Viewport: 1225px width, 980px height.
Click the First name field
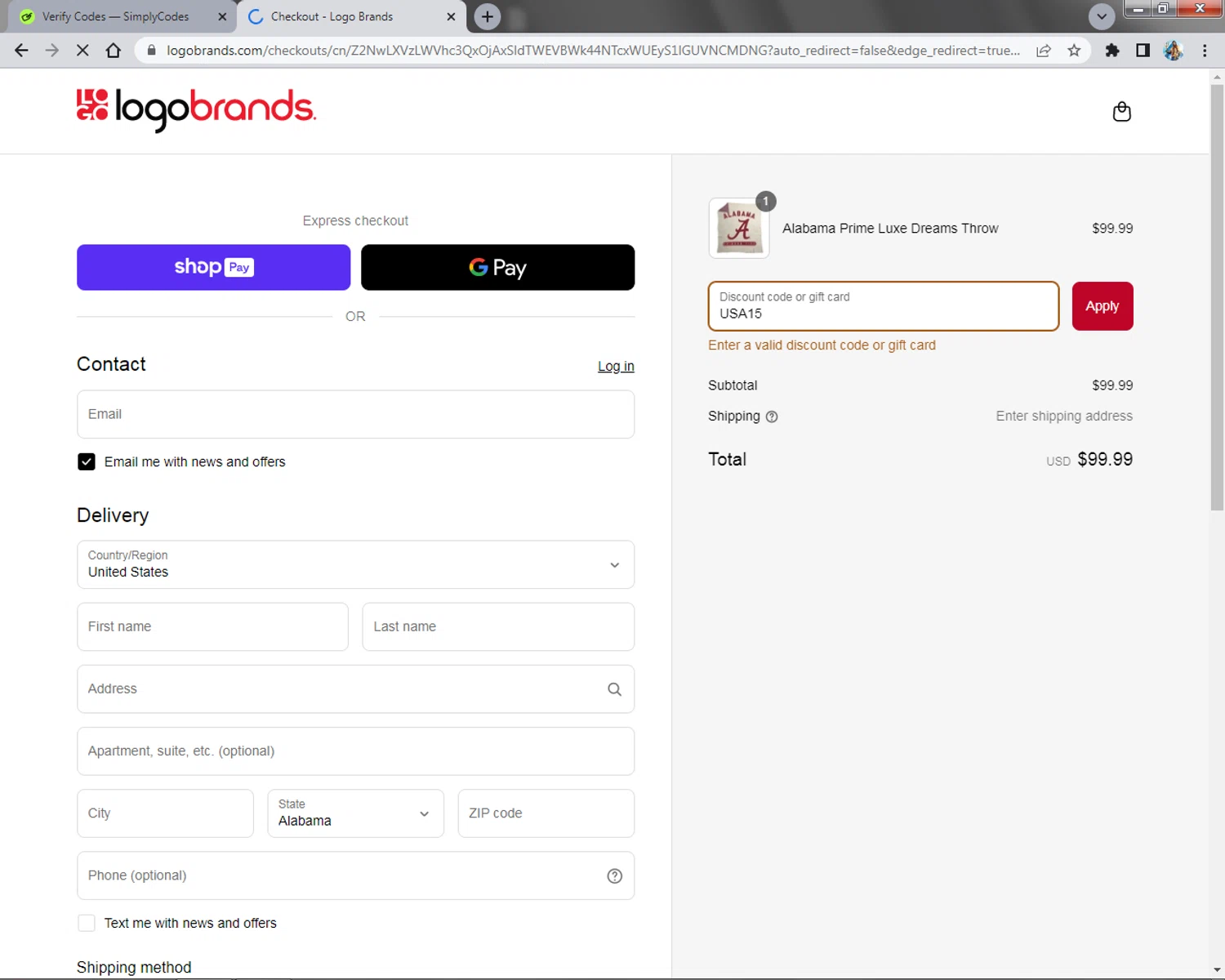click(212, 626)
